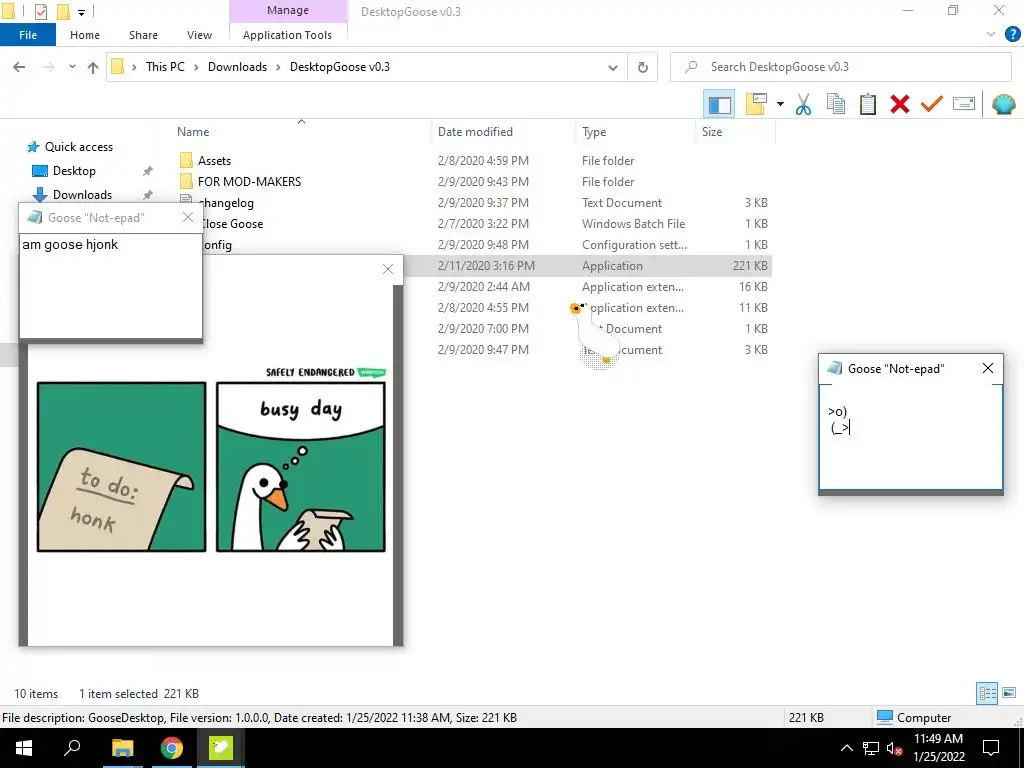Delete the selected file with red X
Image resolution: width=1024 pixels, height=768 pixels.
pyautogui.click(x=899, y=104)
